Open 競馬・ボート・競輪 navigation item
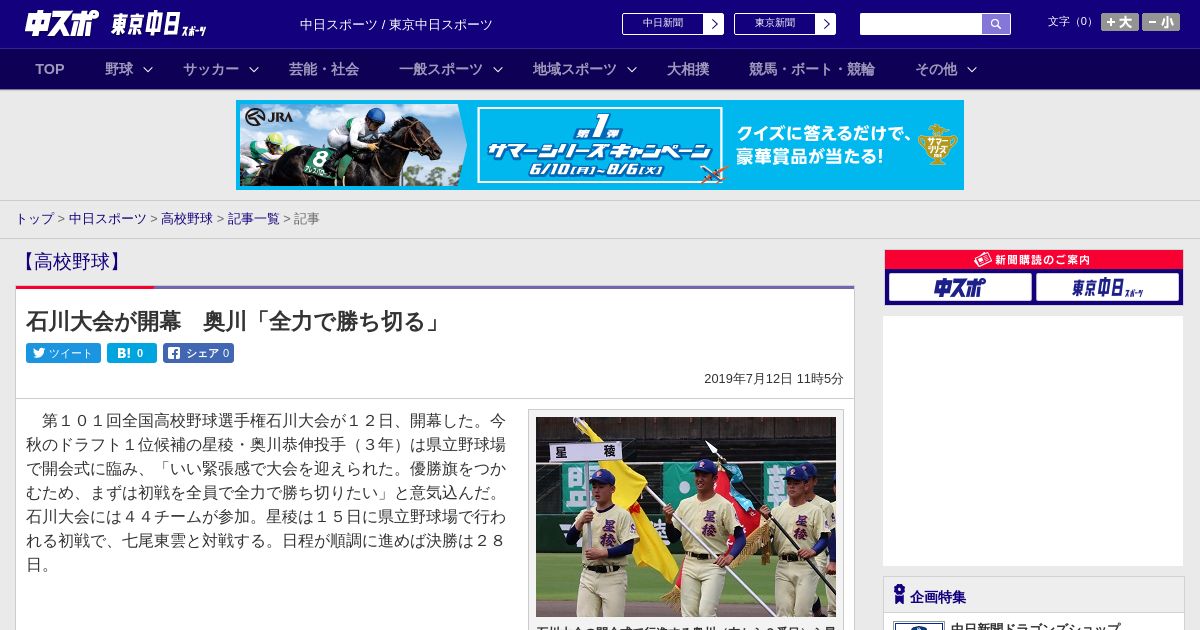The height and width of the screenshot is (630, 1200). coord(812,69)
